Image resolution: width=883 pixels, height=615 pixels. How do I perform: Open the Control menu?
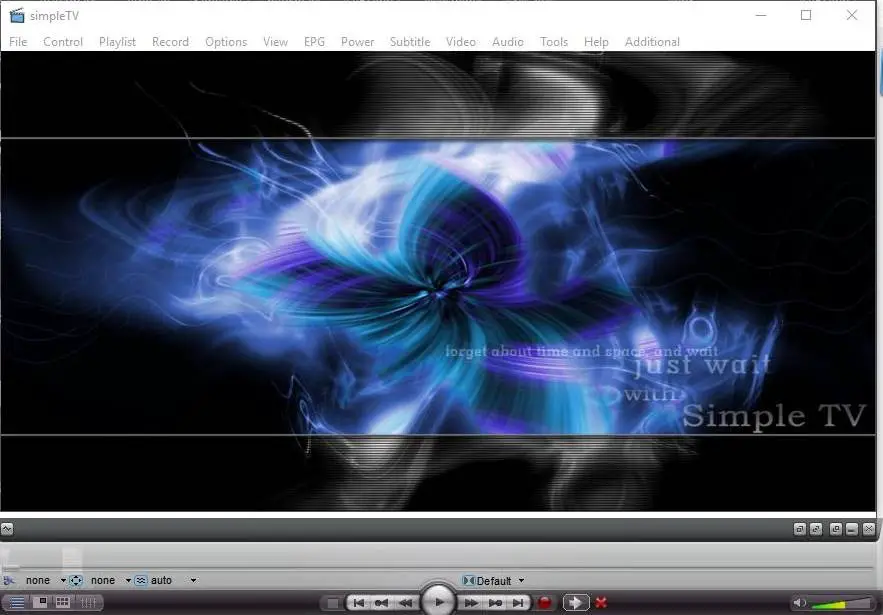(x=63, y=42)
